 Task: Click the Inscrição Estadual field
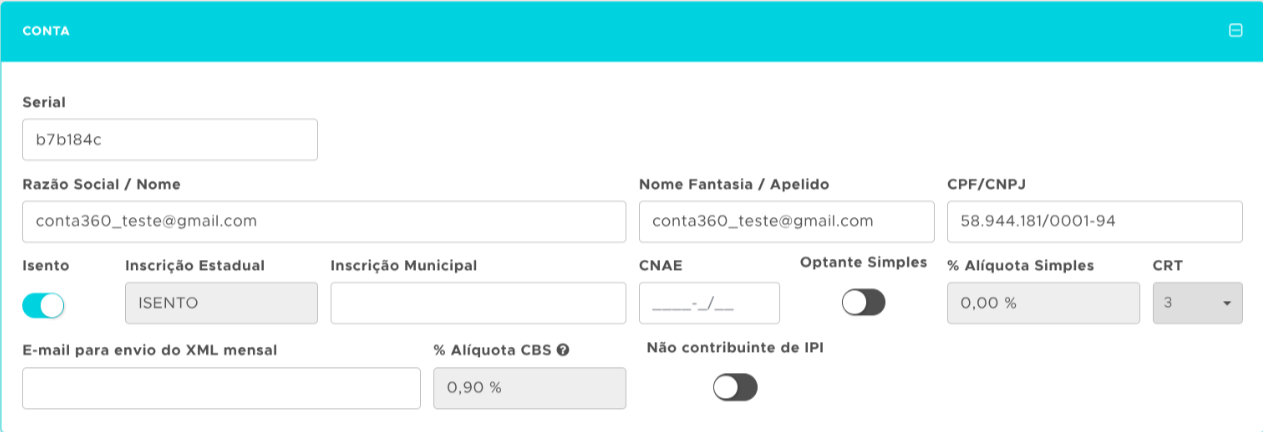pos(221,303)
